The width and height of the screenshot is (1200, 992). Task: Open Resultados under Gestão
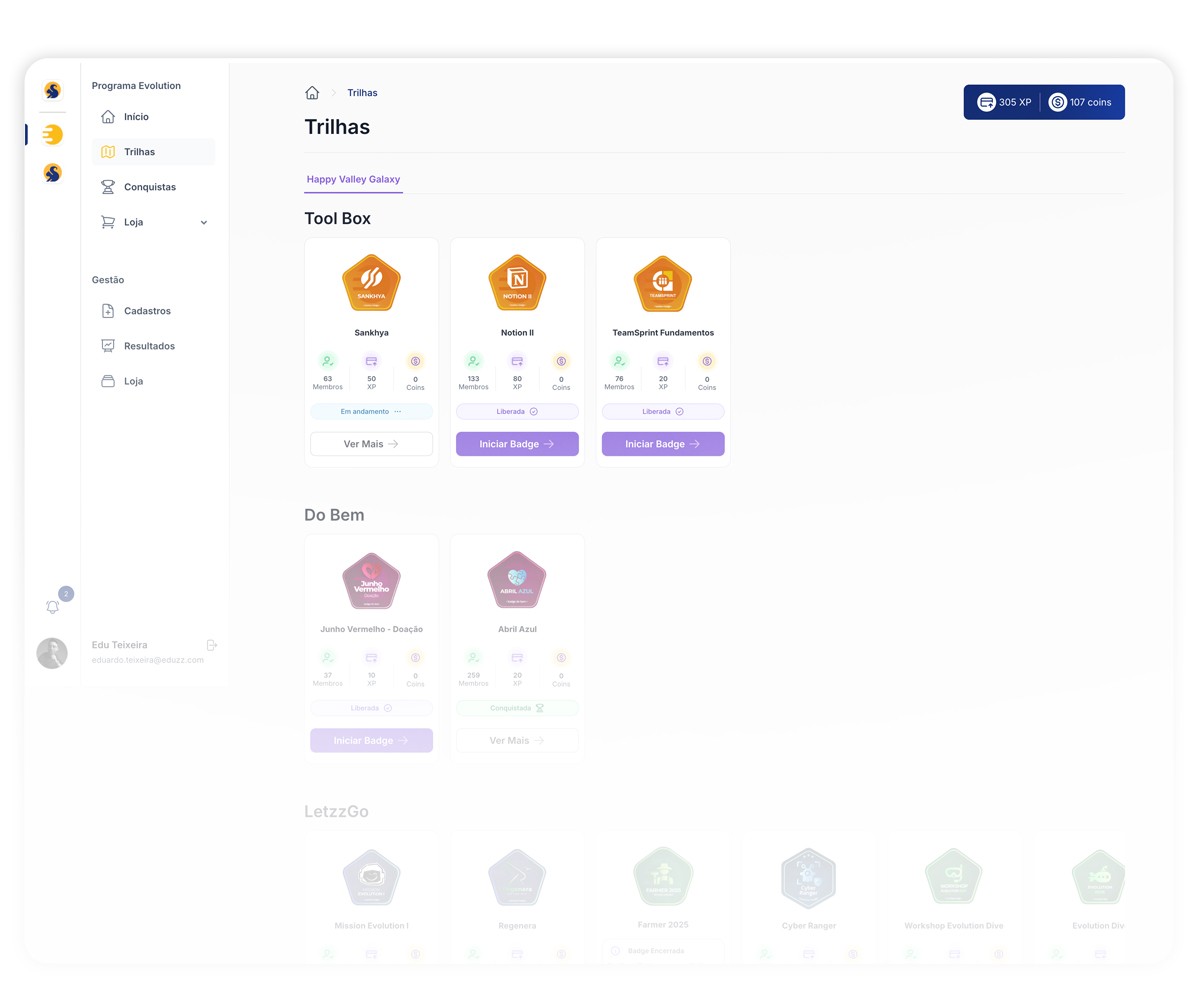pos(154,346)
